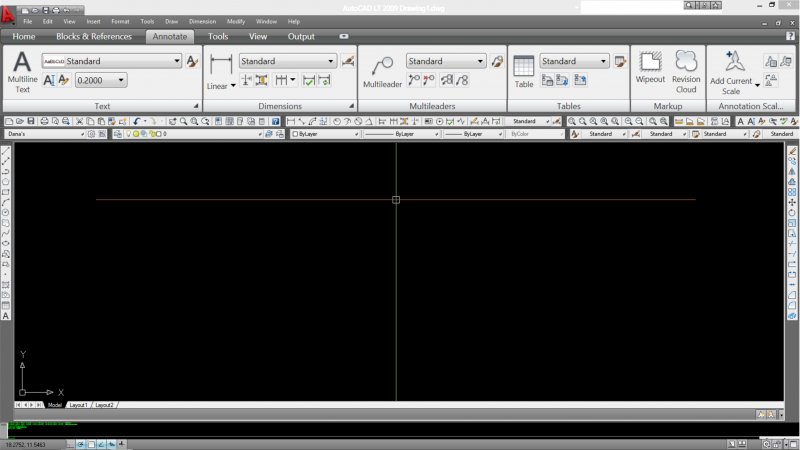Switch to the Layout1 tab
The height and width of the screenshot is (450, 800).
[x=78, y=405]
